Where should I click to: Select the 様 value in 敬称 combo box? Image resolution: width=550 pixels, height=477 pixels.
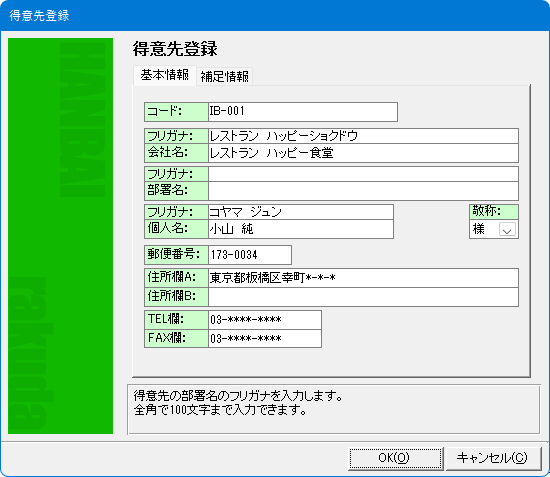[484, 229]
